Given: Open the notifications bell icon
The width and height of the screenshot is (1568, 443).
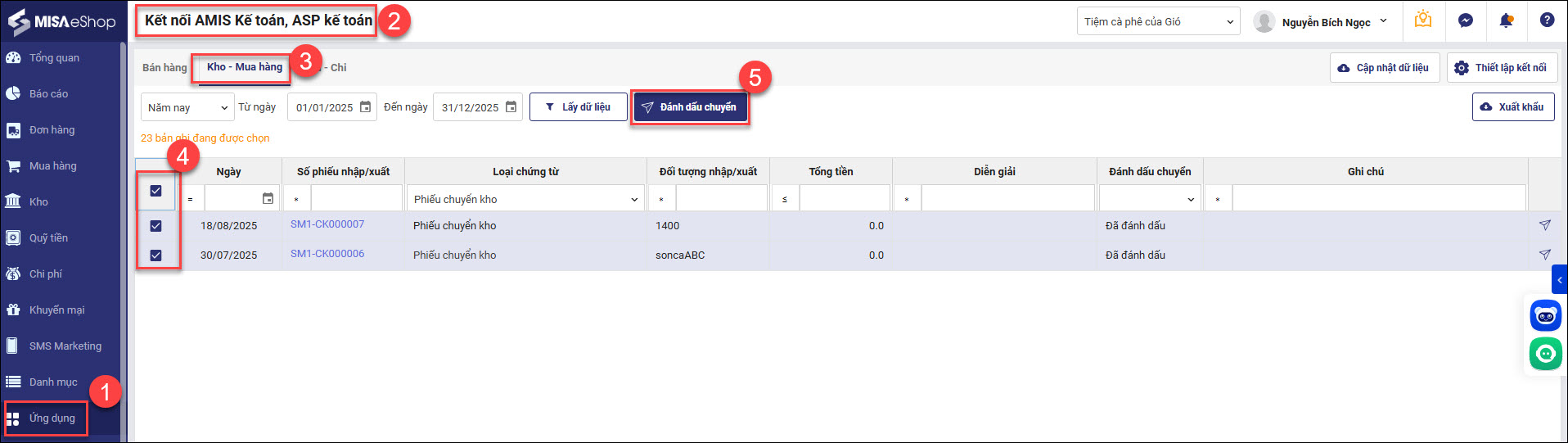Looking at the screenshot, I should click(x=1506, y=20).
